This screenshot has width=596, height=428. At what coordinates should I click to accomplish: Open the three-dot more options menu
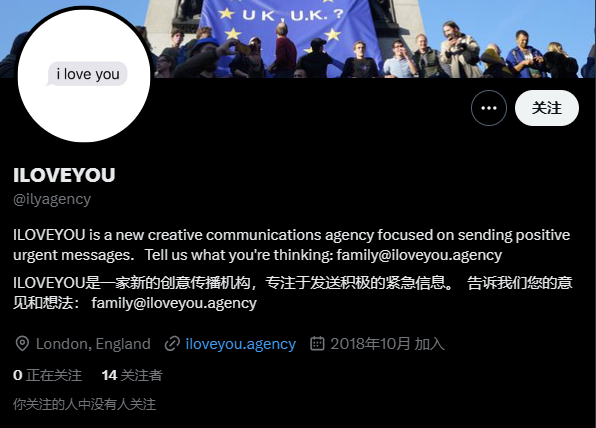(x=488, y=108)
